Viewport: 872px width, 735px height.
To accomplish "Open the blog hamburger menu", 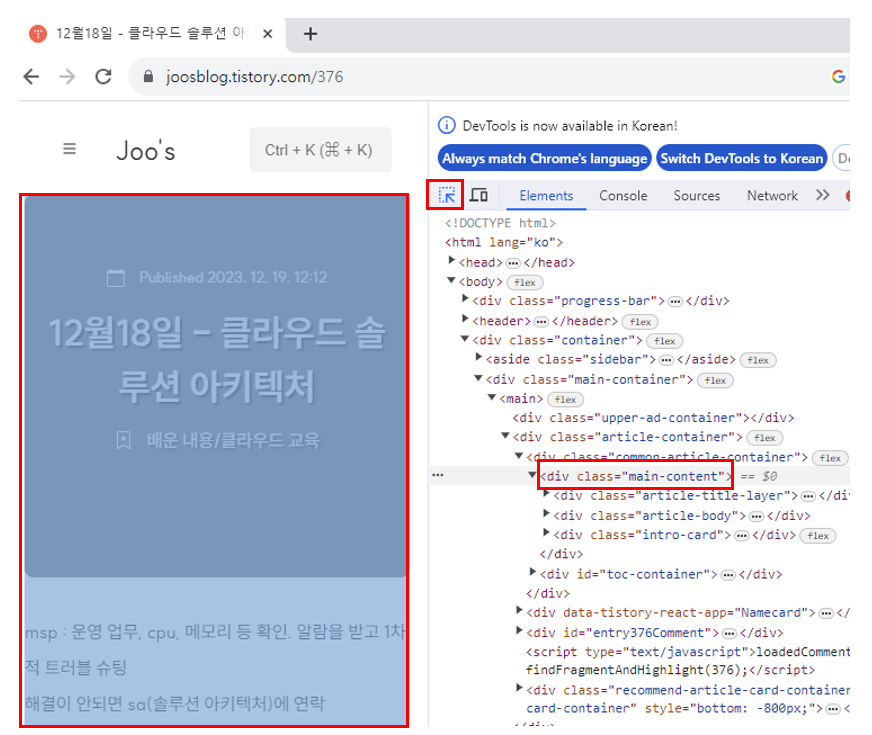I will pyautogui.click(x=70, y=149).
